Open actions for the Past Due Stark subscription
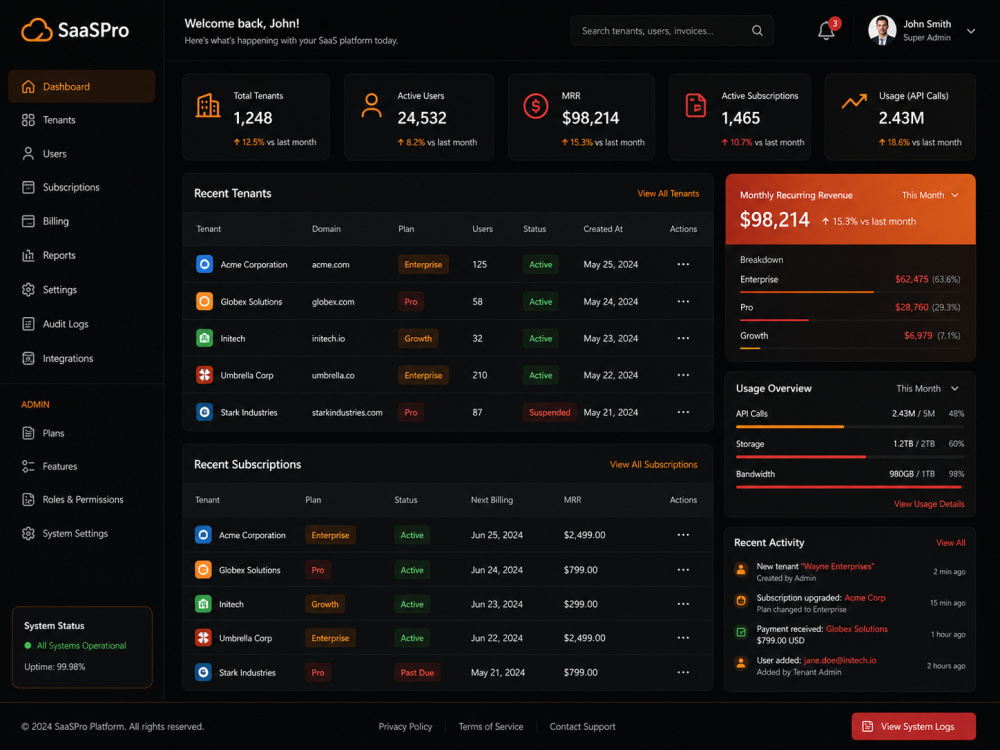 (683, 672)
